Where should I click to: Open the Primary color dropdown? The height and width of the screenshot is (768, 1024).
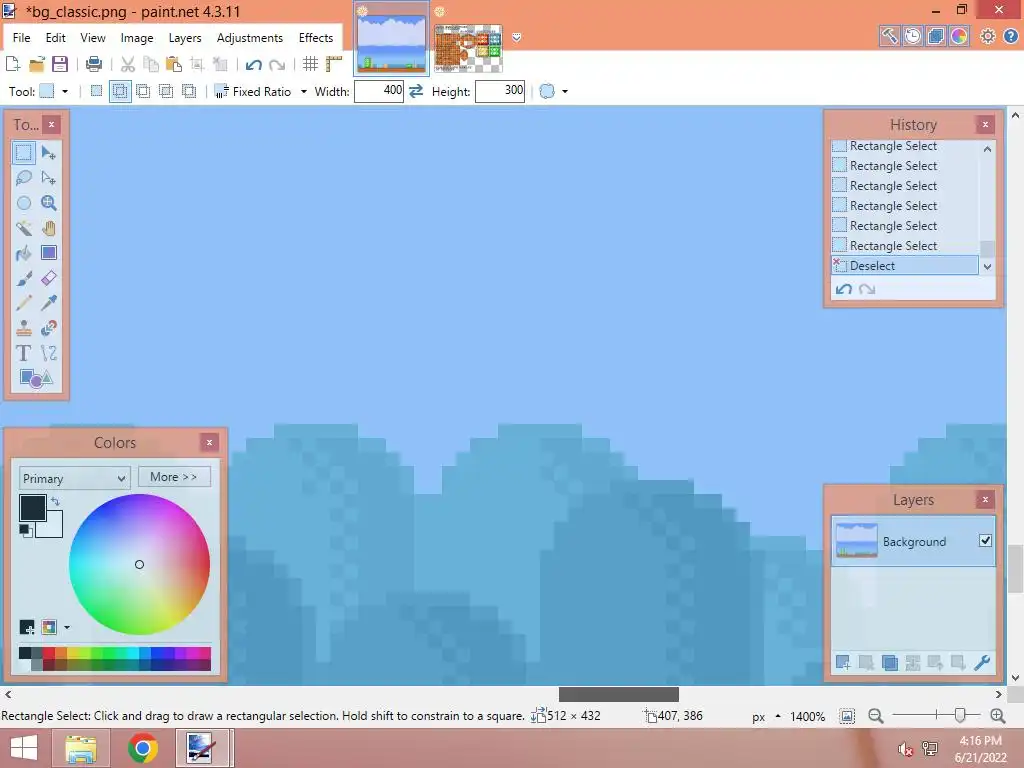(x=74, y=478)
